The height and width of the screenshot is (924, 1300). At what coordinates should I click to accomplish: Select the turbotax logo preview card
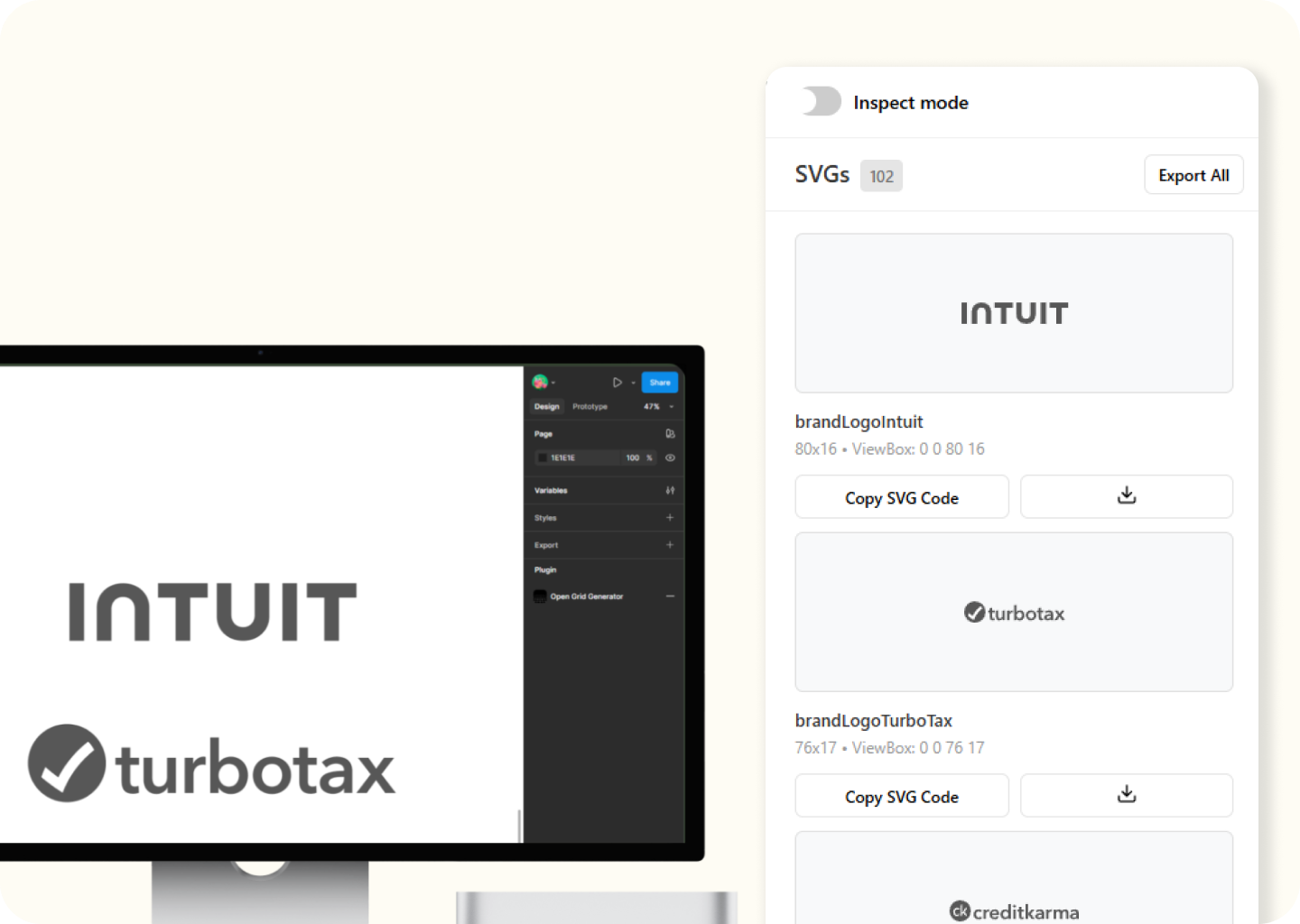point(1013,613)
